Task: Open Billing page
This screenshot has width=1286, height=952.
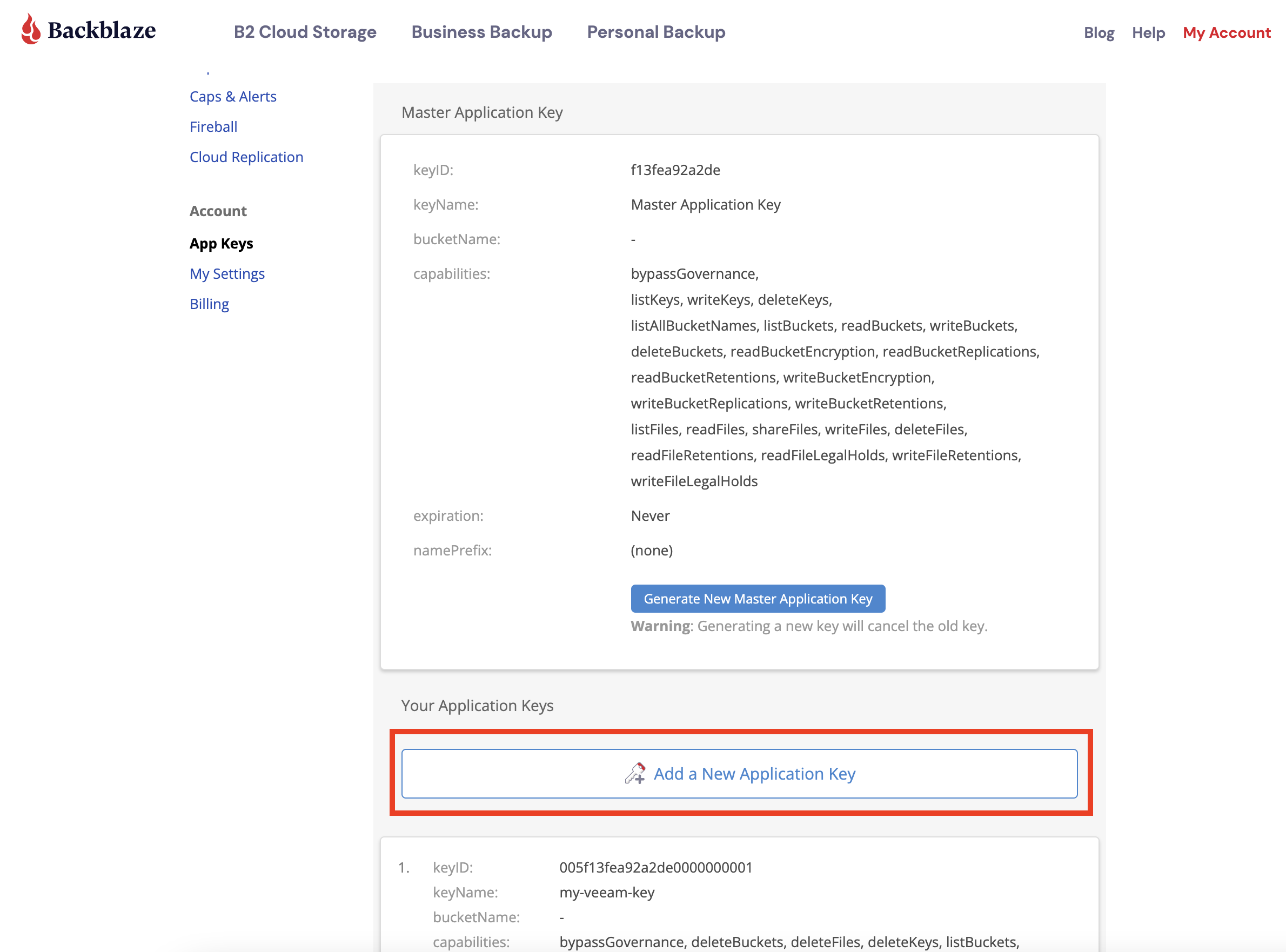Action: click(209, 304)
